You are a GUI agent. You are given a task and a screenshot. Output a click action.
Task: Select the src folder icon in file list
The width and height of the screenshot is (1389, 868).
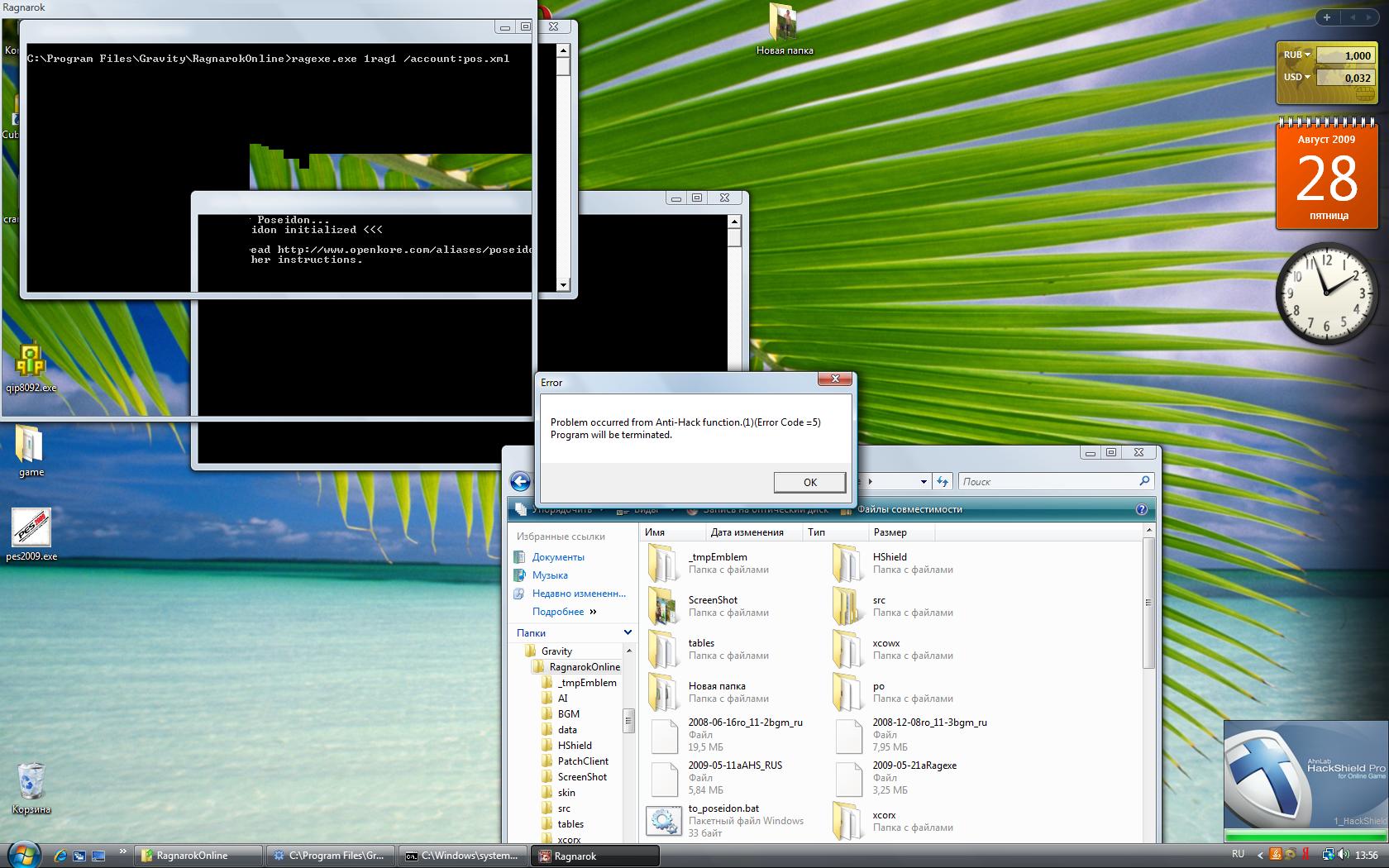pyautogui.click(x=848, y=606)
